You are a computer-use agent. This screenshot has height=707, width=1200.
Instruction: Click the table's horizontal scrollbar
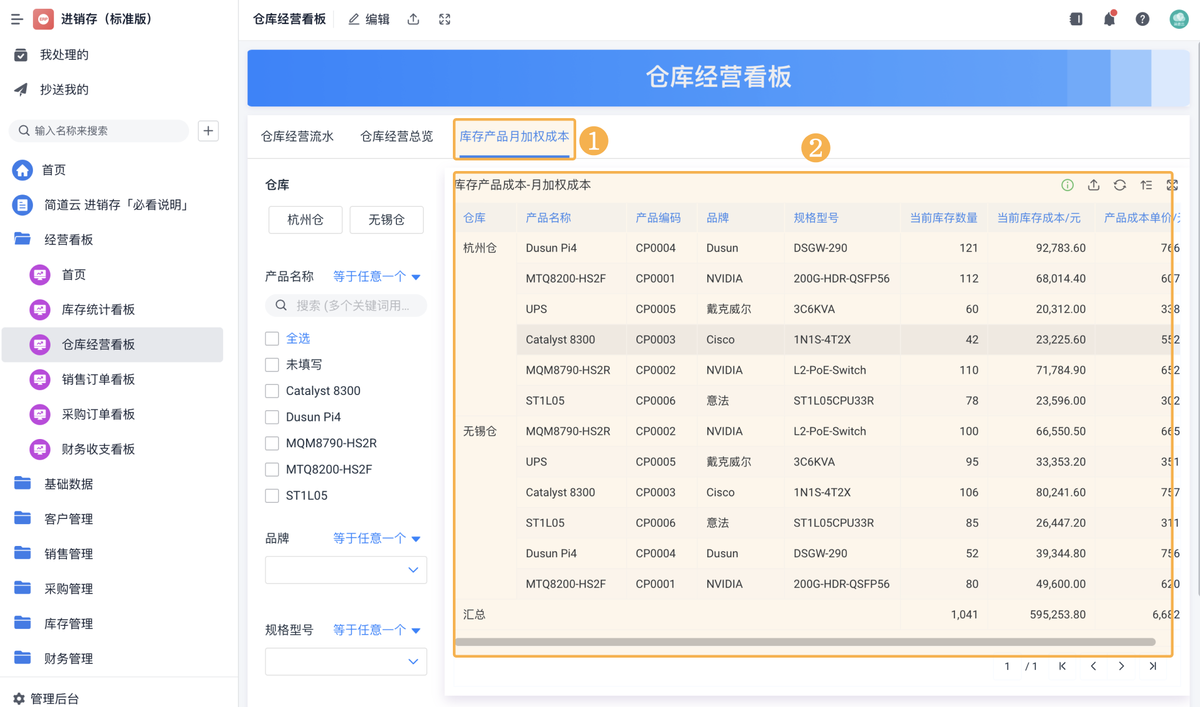tap(805, 642)
